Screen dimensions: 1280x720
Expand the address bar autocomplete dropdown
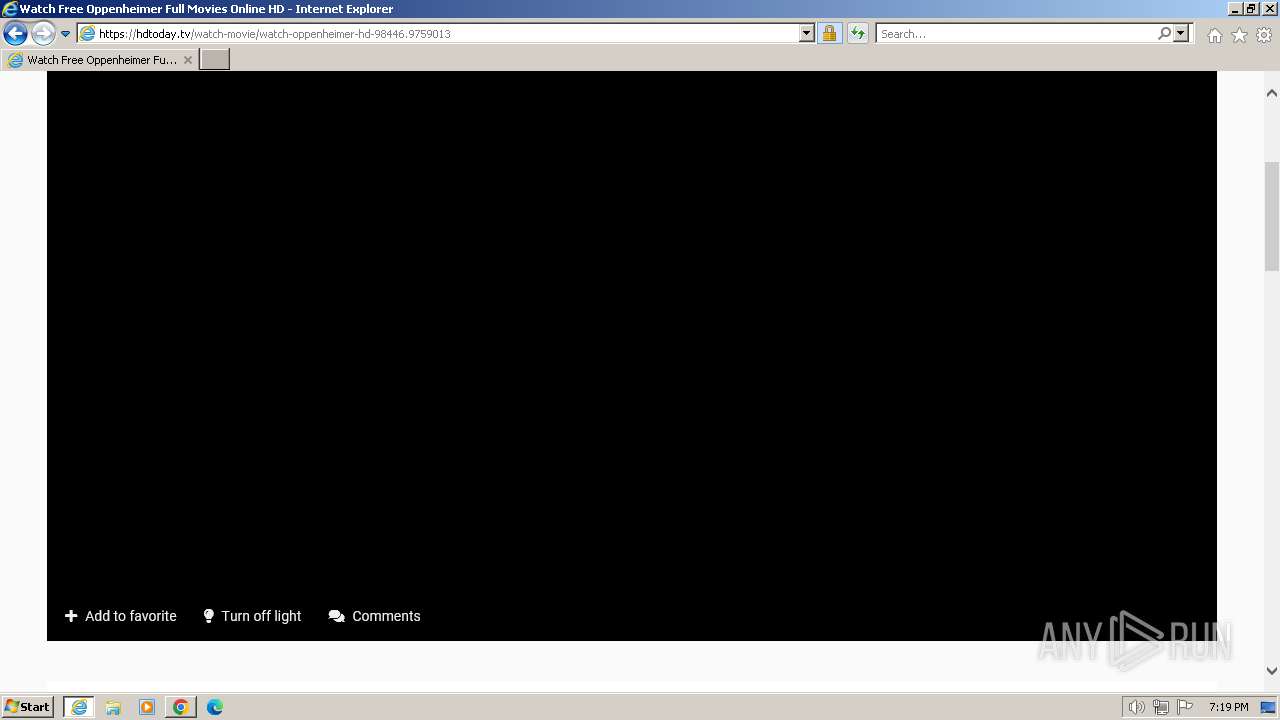pyautogui.click(x=807, y=34)
